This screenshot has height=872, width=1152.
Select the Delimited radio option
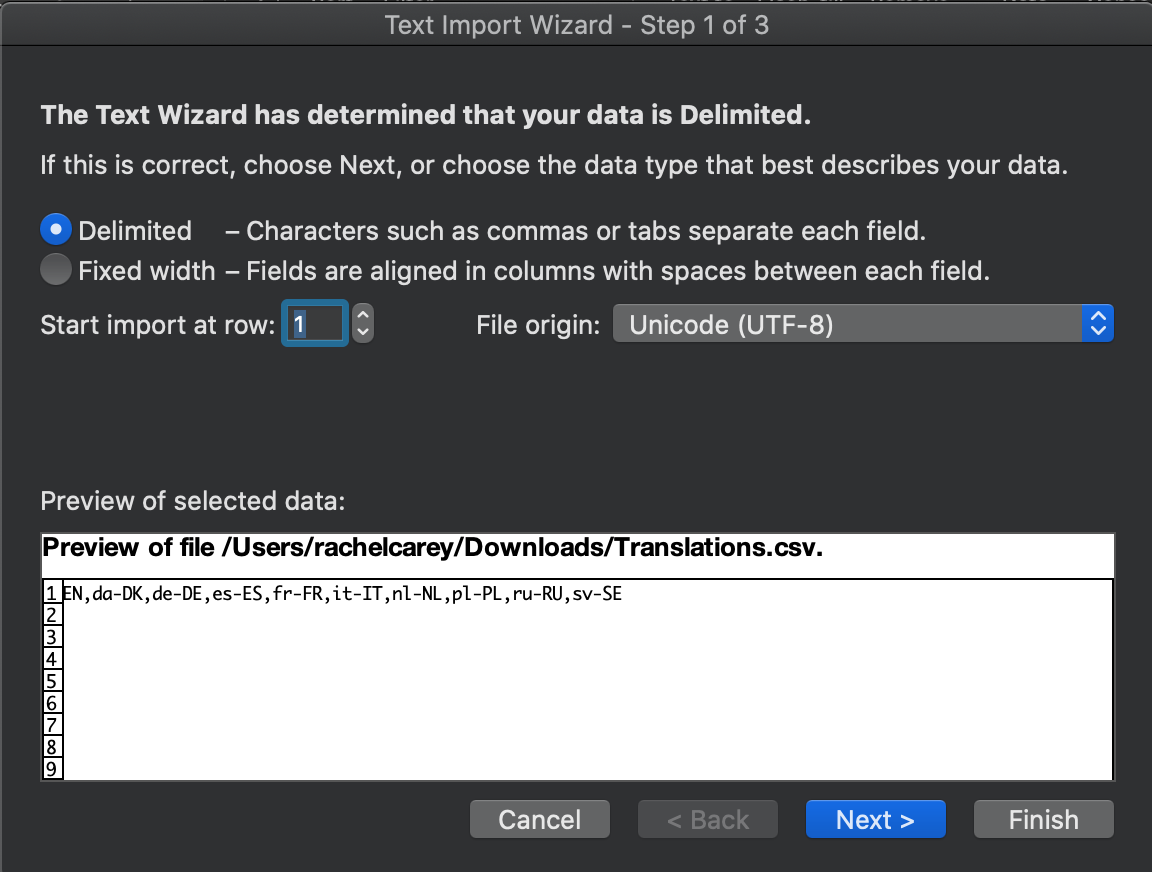click(x=56, y=229)
